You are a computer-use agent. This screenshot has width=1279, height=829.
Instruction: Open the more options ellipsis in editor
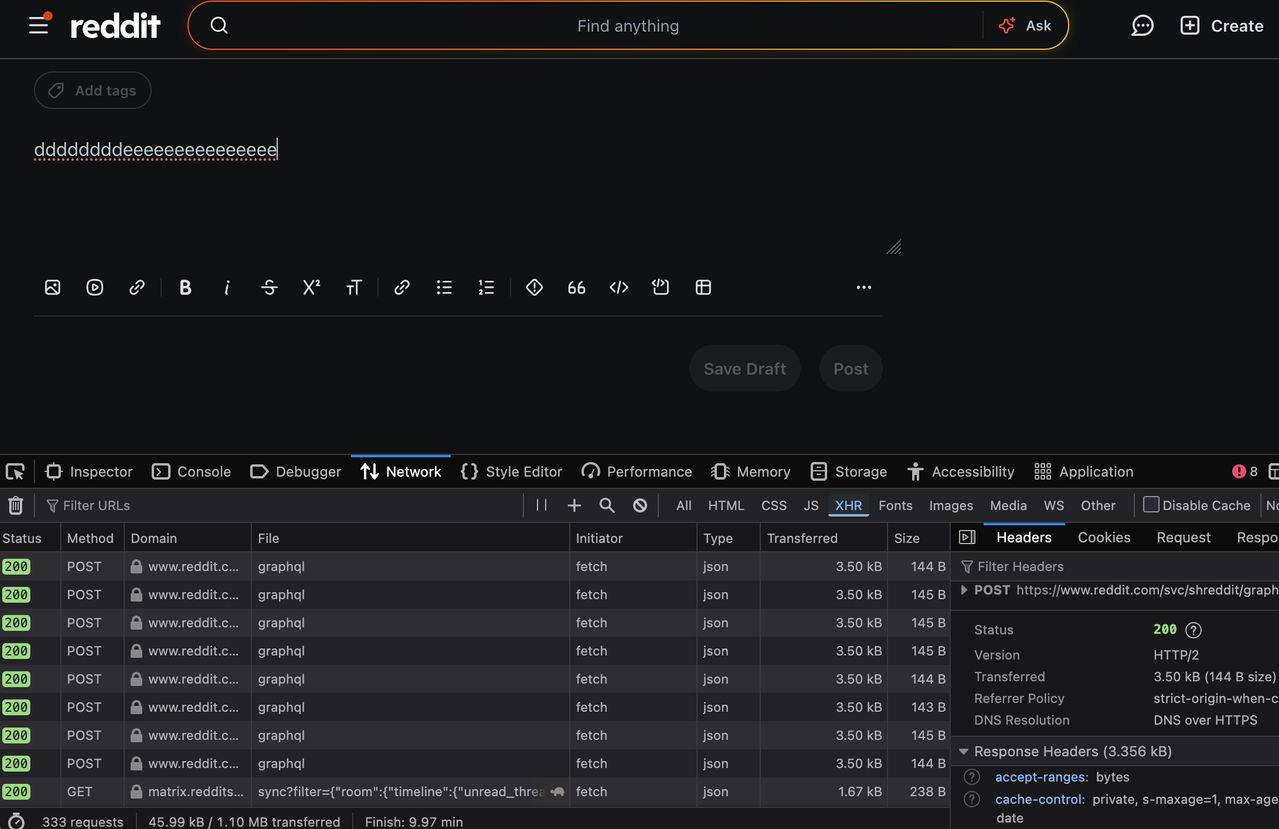(864, 287)
